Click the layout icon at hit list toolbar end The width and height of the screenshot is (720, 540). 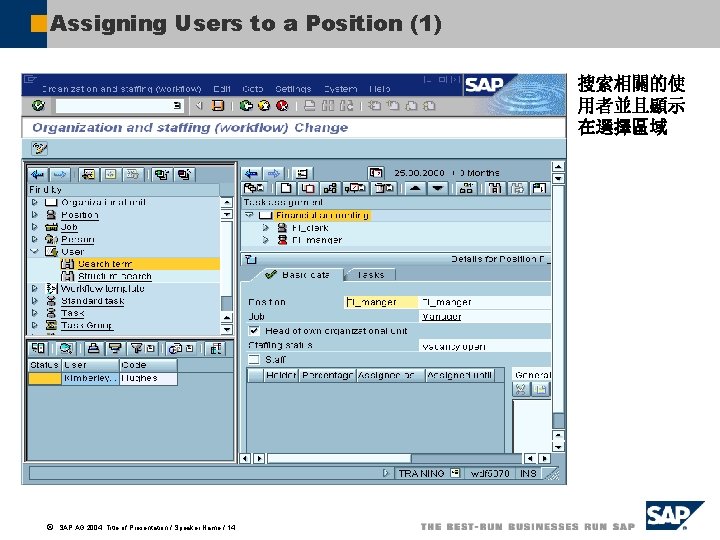[215, 349]
